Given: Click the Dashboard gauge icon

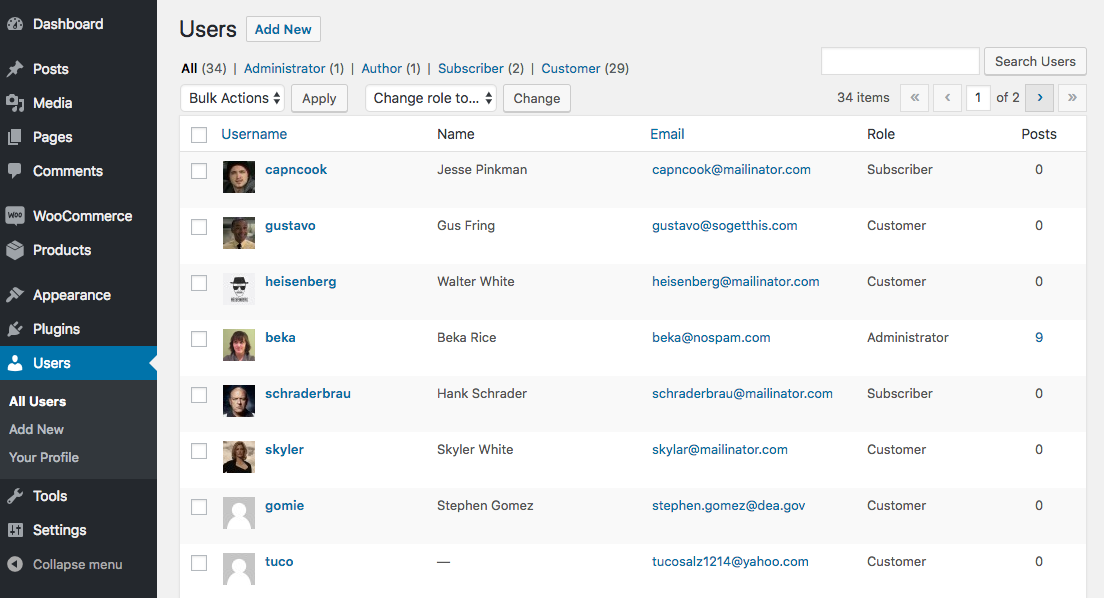Looking at the screenshot, I should click(15, 24).
